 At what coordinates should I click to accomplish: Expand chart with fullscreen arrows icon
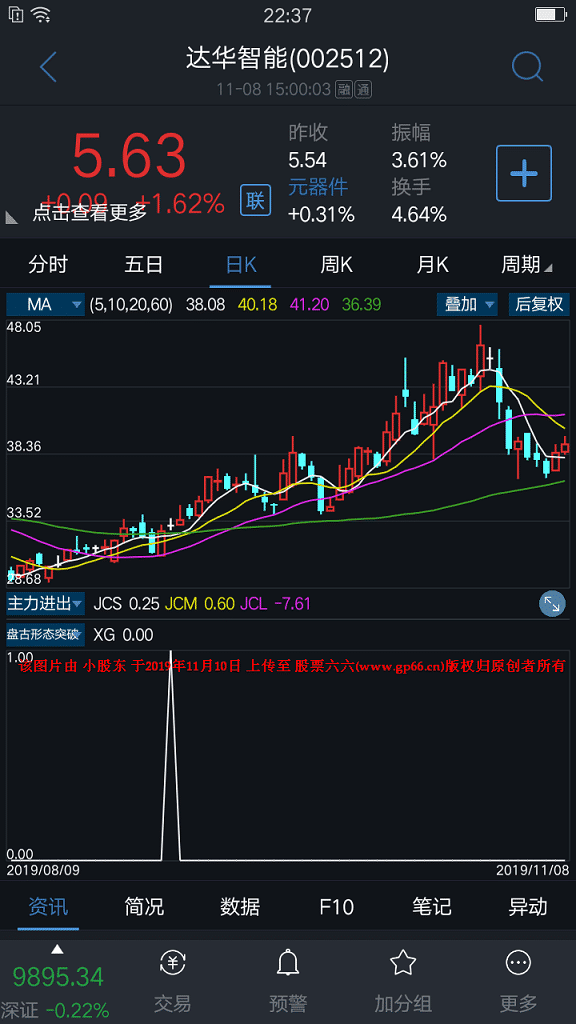pyautogui.click(x=552, y=604)
